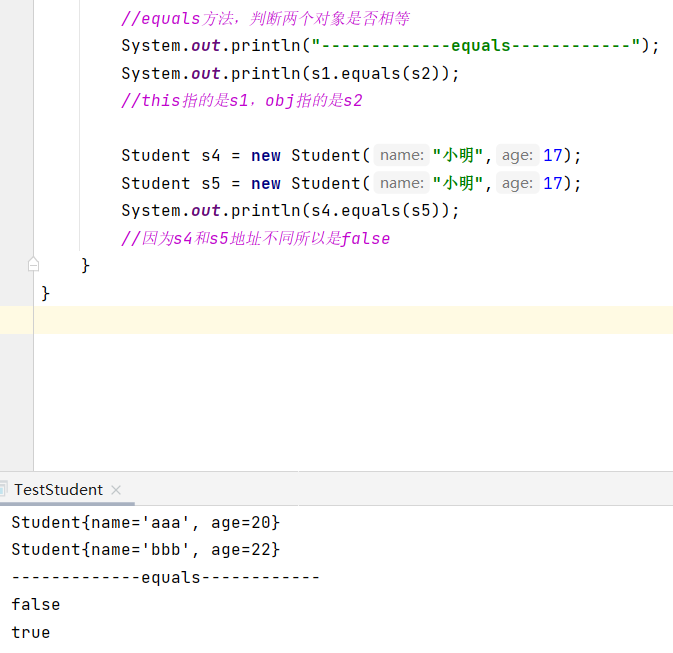Click the "小明" string on the s4 line
Image resolution: width=673 pixels, height=653 pixels.
coord(459,155)
